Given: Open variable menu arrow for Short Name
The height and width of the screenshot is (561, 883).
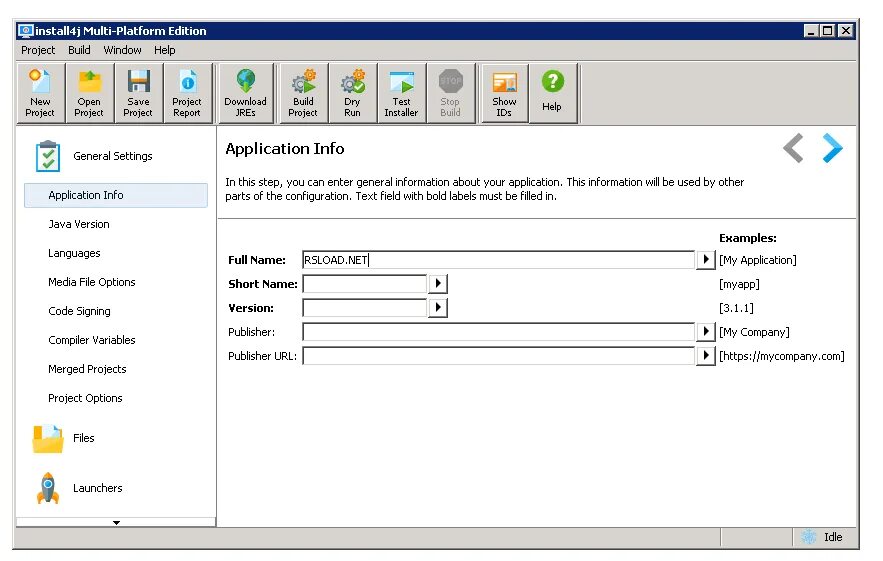Looking at the screenshot, I should click(x=438, y=283).
